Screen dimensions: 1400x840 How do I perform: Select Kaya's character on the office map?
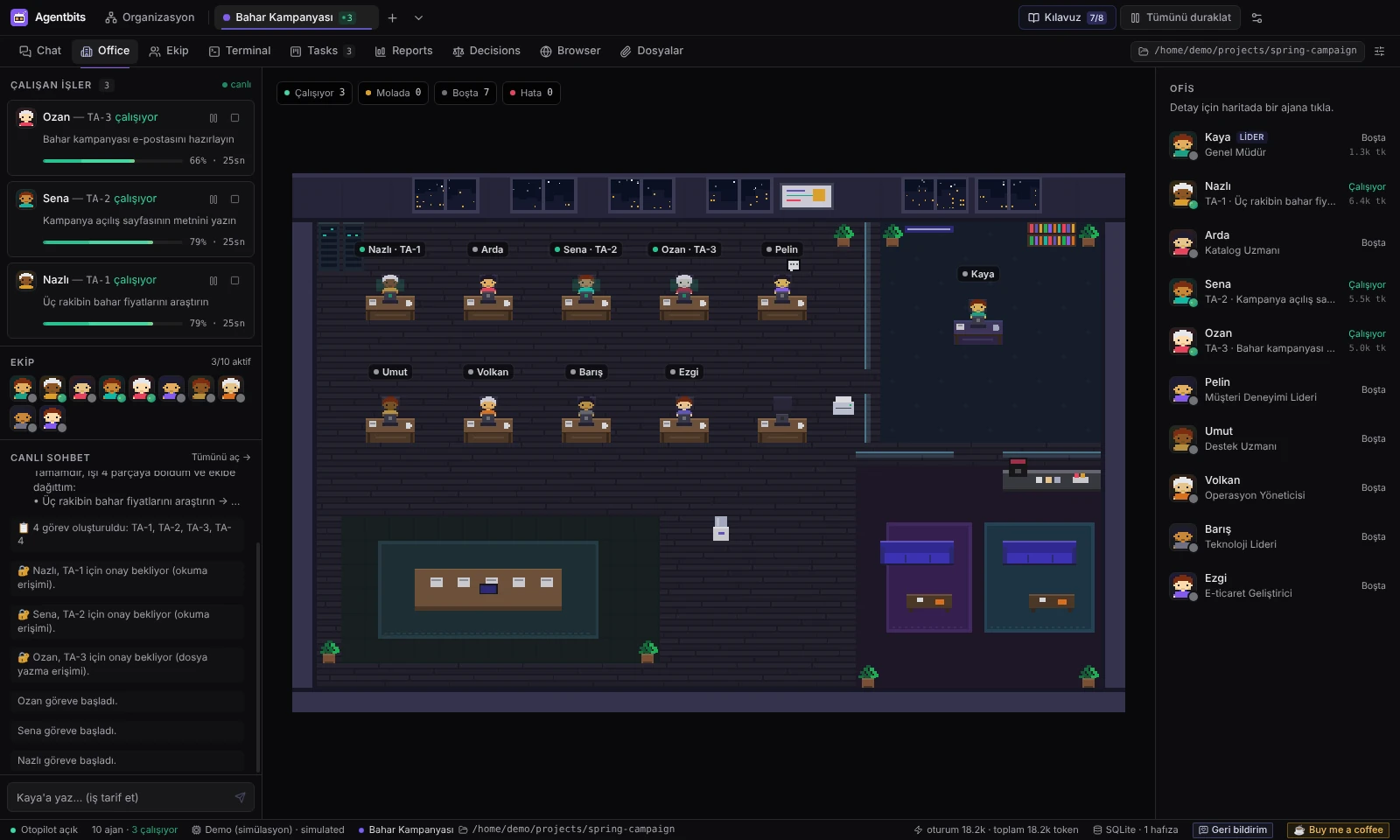tap(978, 308)
